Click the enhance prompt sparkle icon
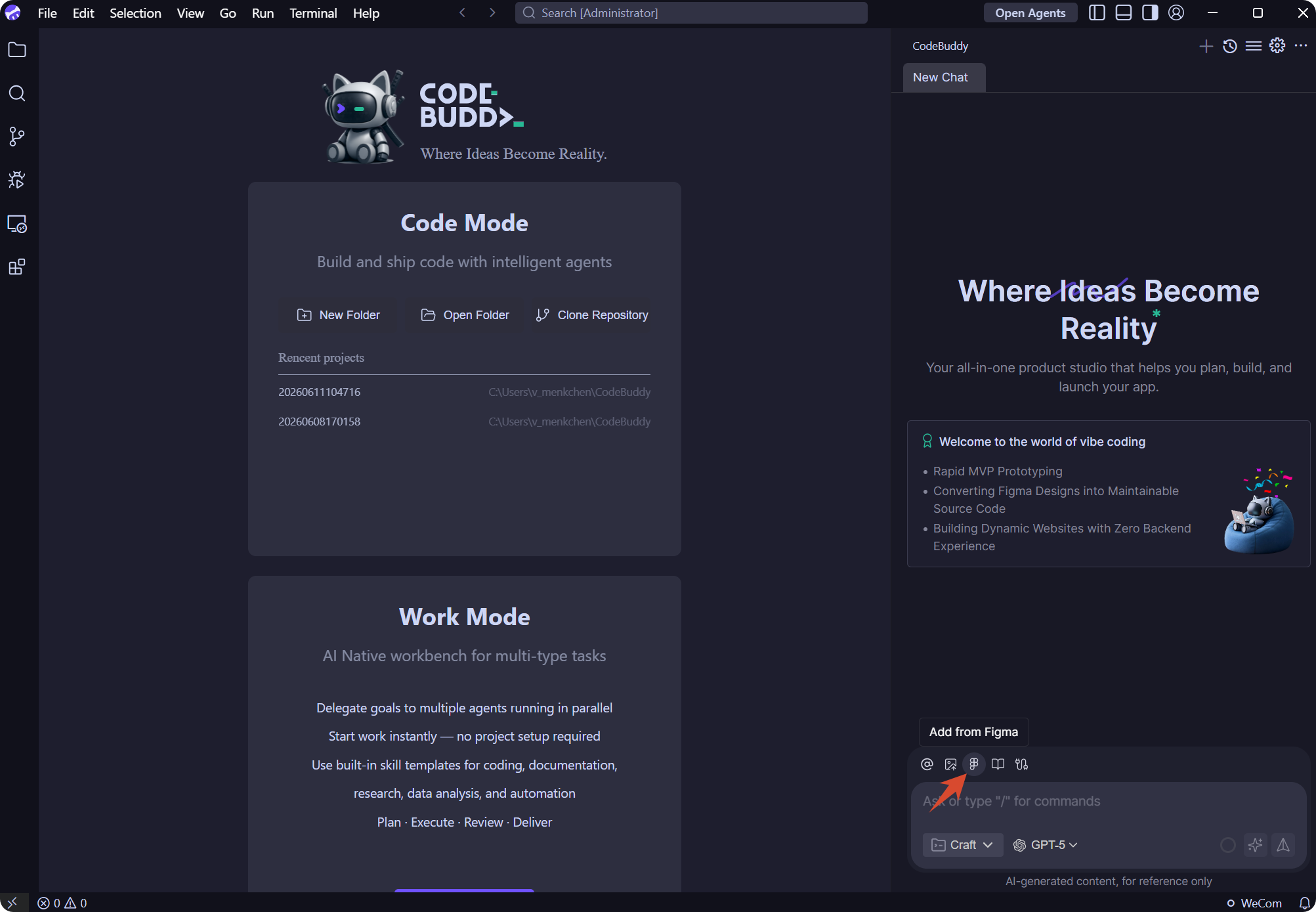1316x912 pixels. (x=1256, y=845)
